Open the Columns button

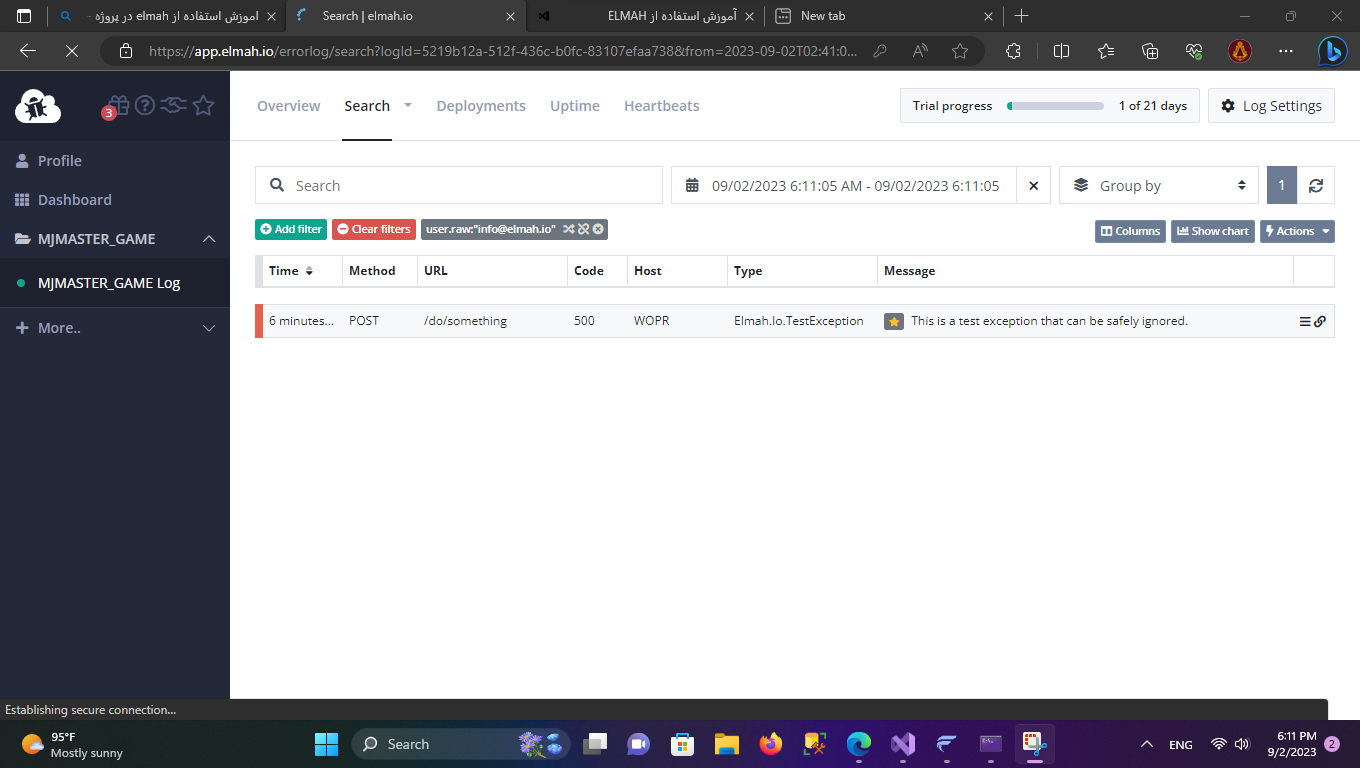pos(1130,231)
